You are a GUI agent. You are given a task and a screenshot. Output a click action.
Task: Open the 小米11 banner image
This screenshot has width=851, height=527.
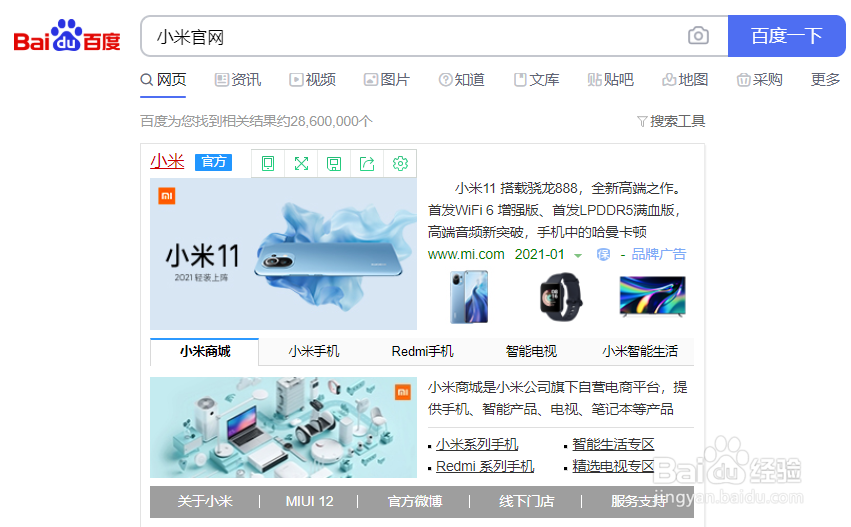283,254
